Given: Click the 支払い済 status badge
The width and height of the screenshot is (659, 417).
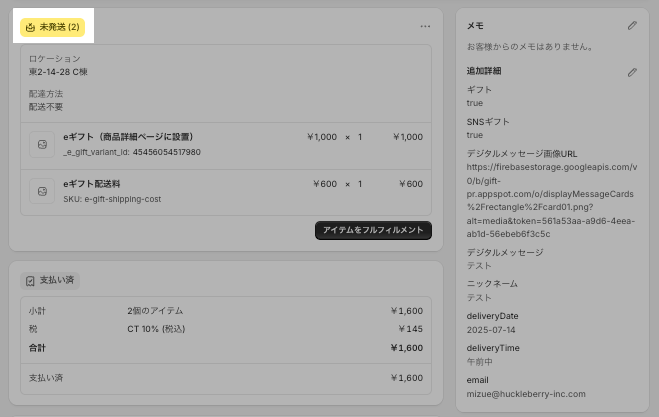Looking at the screenshot, I should (51, 281).
